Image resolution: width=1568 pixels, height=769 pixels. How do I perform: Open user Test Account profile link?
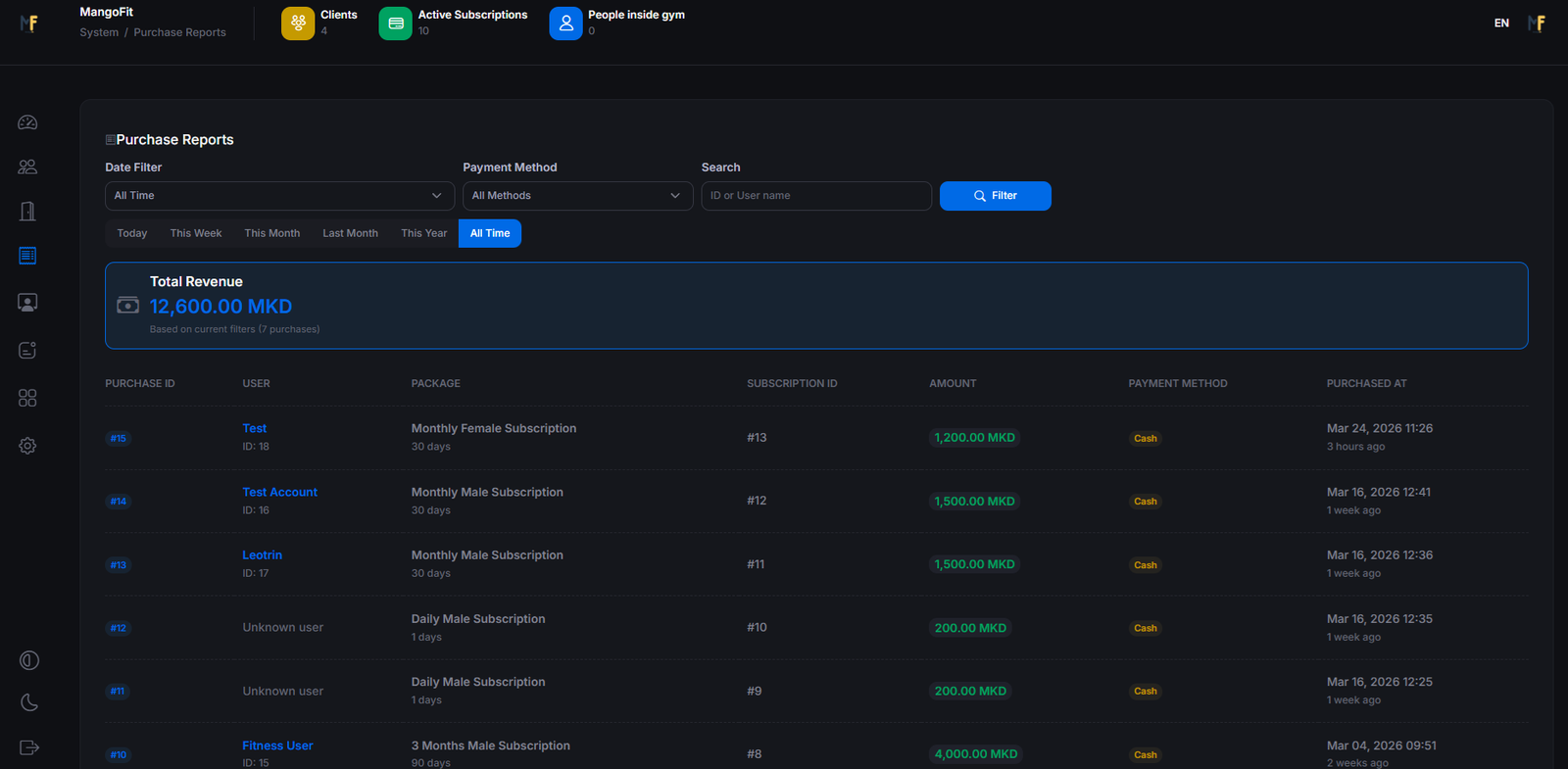(x=280, y=492)
